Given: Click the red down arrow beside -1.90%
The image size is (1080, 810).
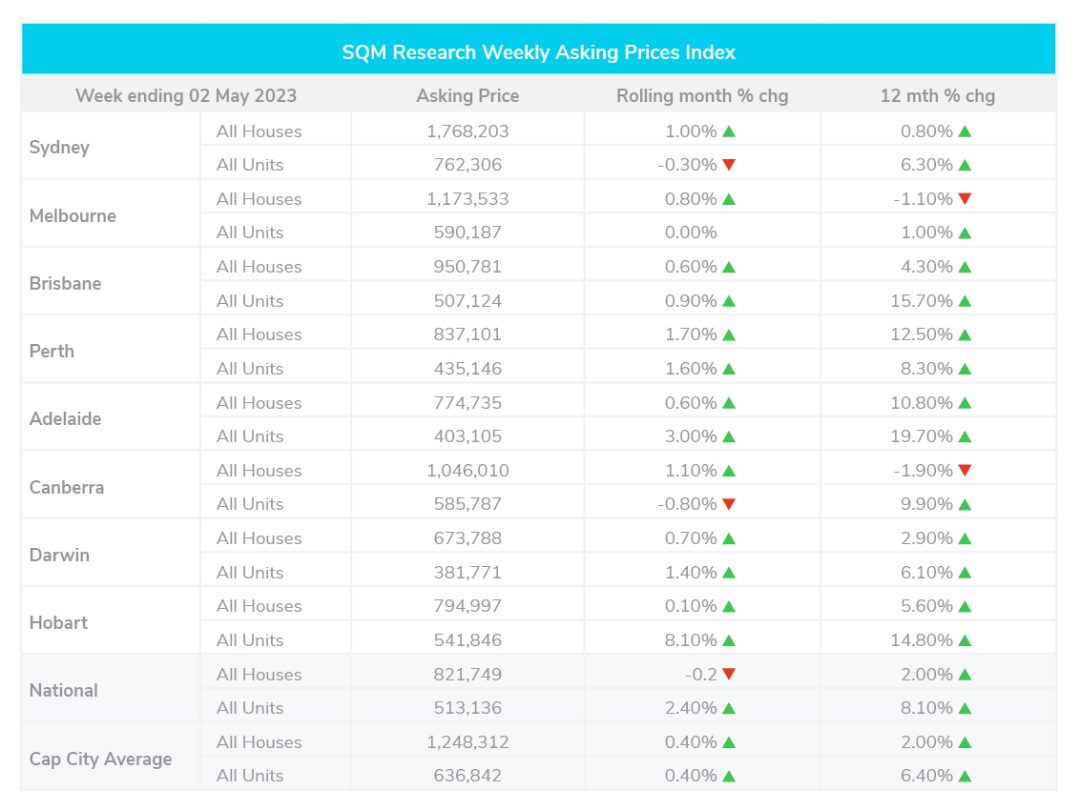Looking at the screenshot, I should (x=964, y=470).
